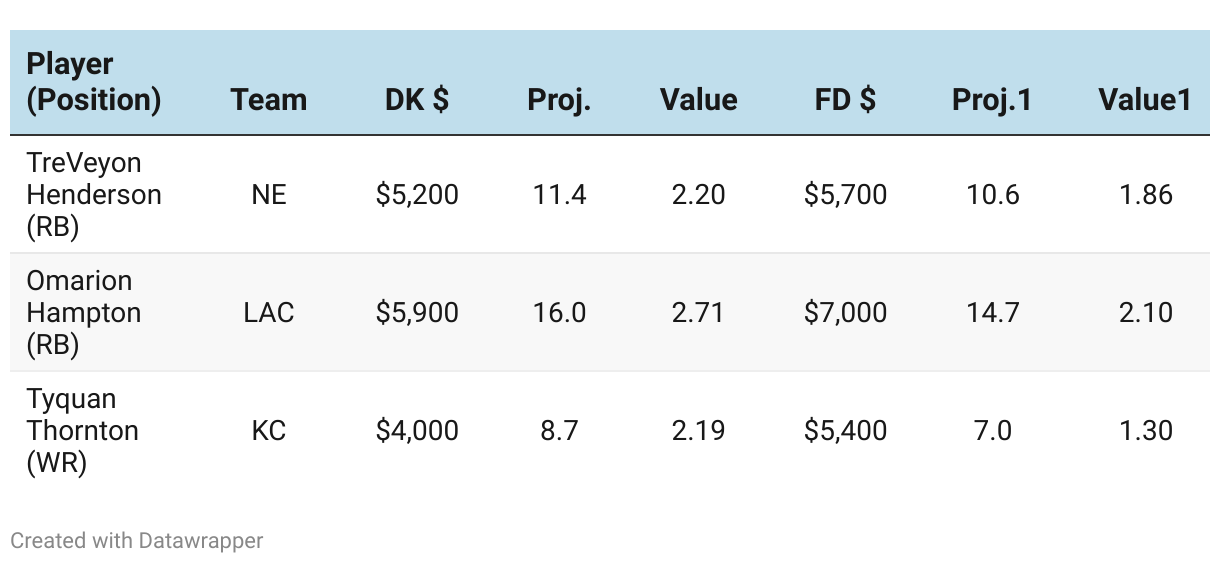Click the Created with Datawrapper link
This screenshot has width=1220, height=564.
(137, 541)
